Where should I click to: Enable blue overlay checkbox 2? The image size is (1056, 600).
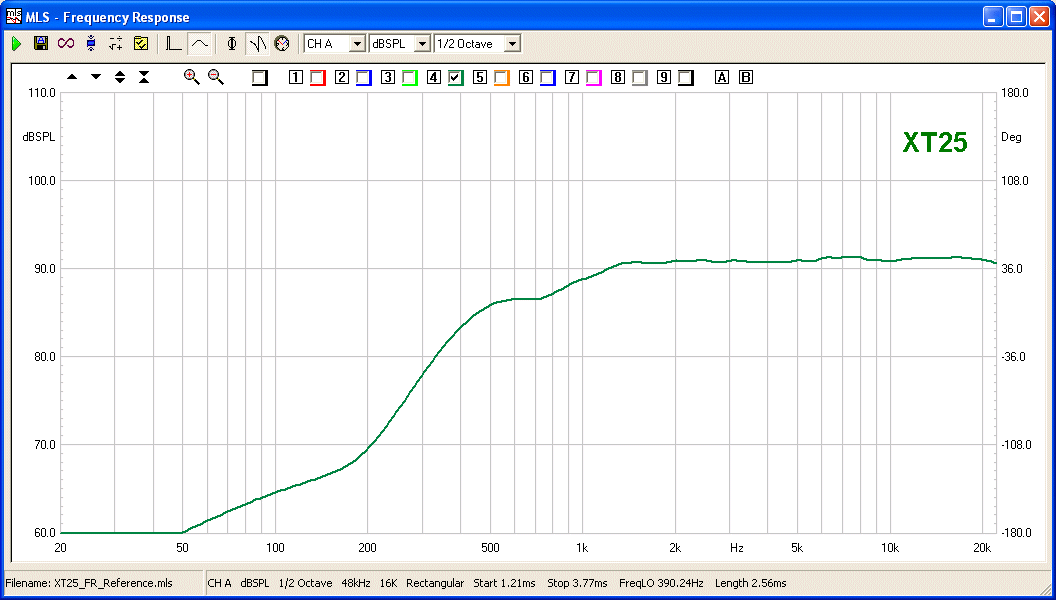[x=364, y=78]
